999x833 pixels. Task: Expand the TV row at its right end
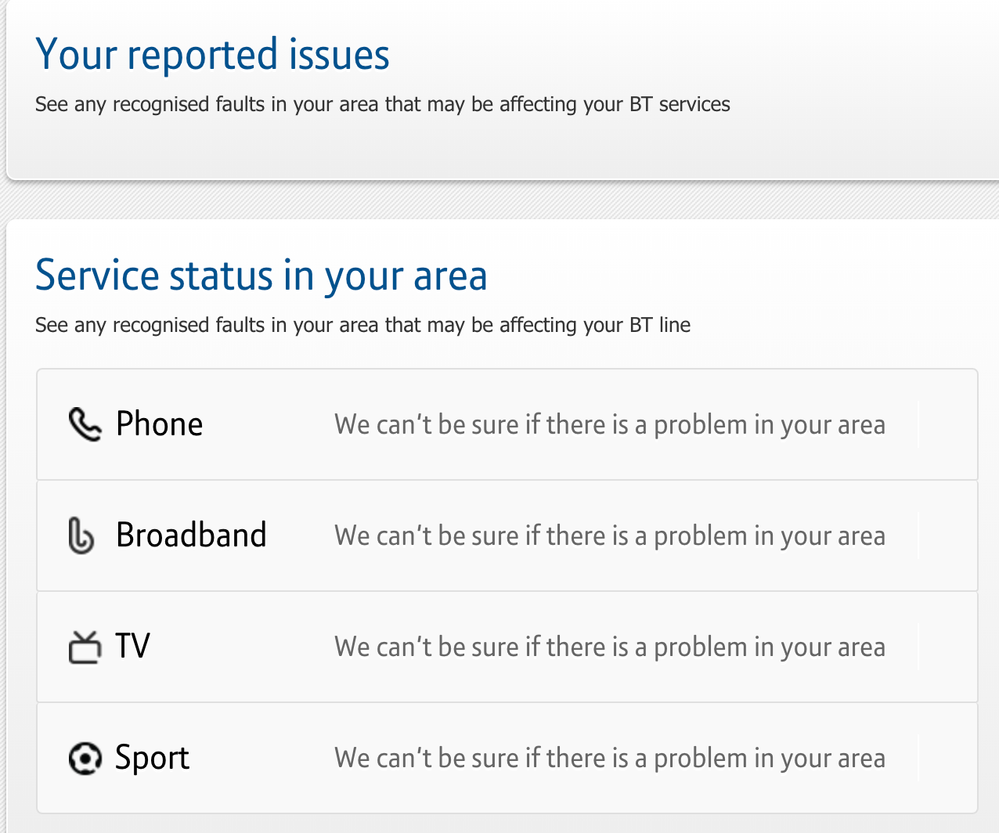946,647
